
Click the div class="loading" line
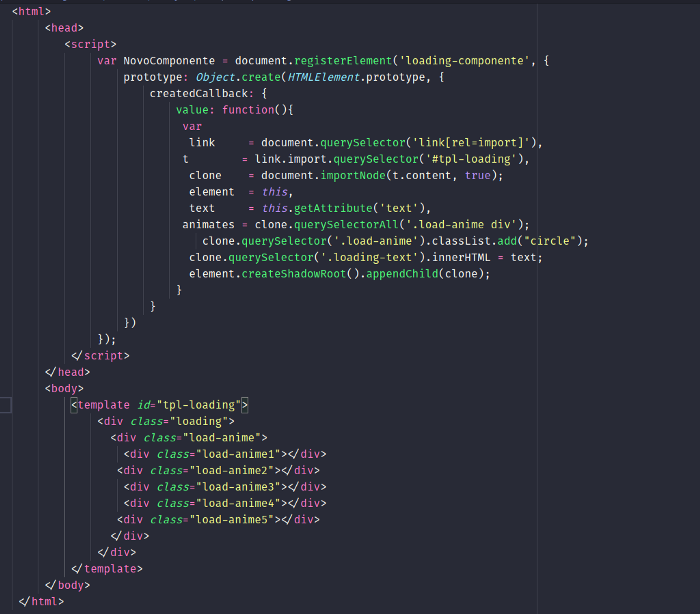[166, 422]
